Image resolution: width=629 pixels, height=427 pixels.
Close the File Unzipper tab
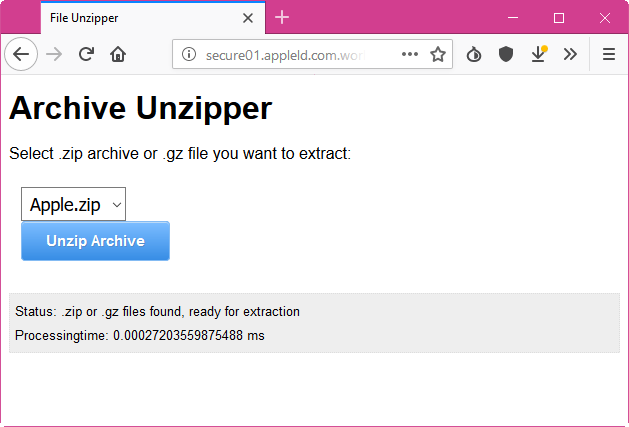[248, 18]
